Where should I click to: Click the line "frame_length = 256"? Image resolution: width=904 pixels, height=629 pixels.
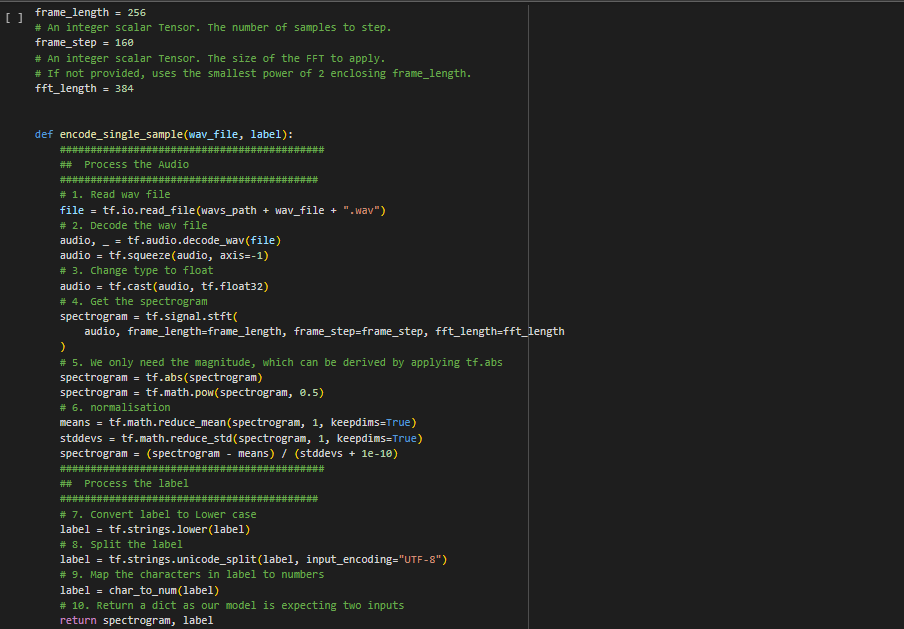(x=90, y=12)
